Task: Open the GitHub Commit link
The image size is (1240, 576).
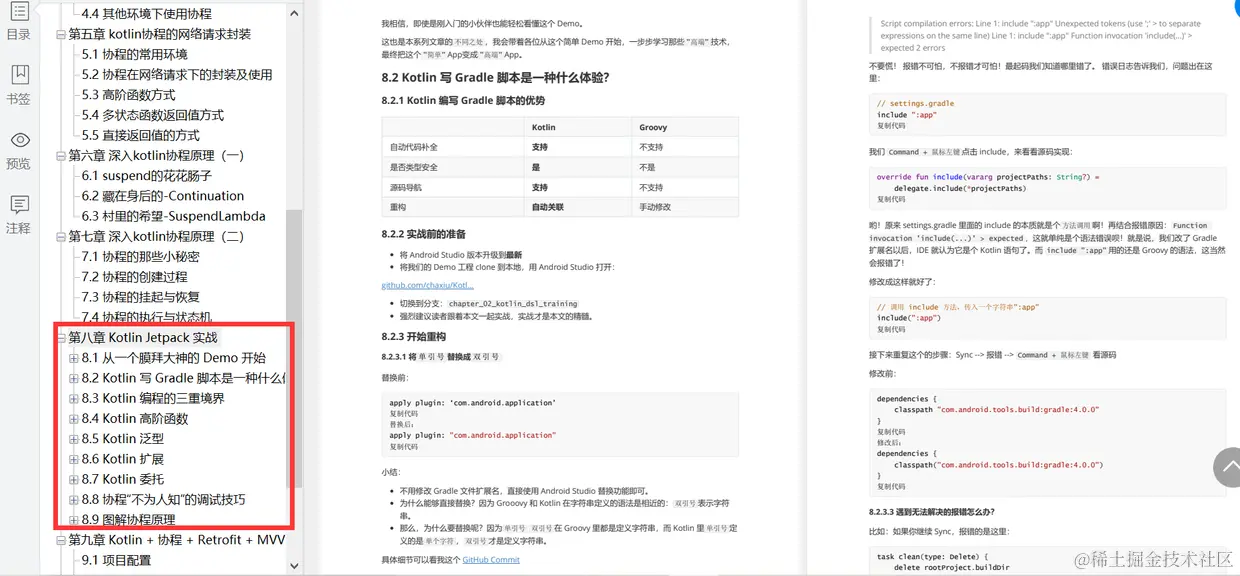Action: click(x=491, y=559)
